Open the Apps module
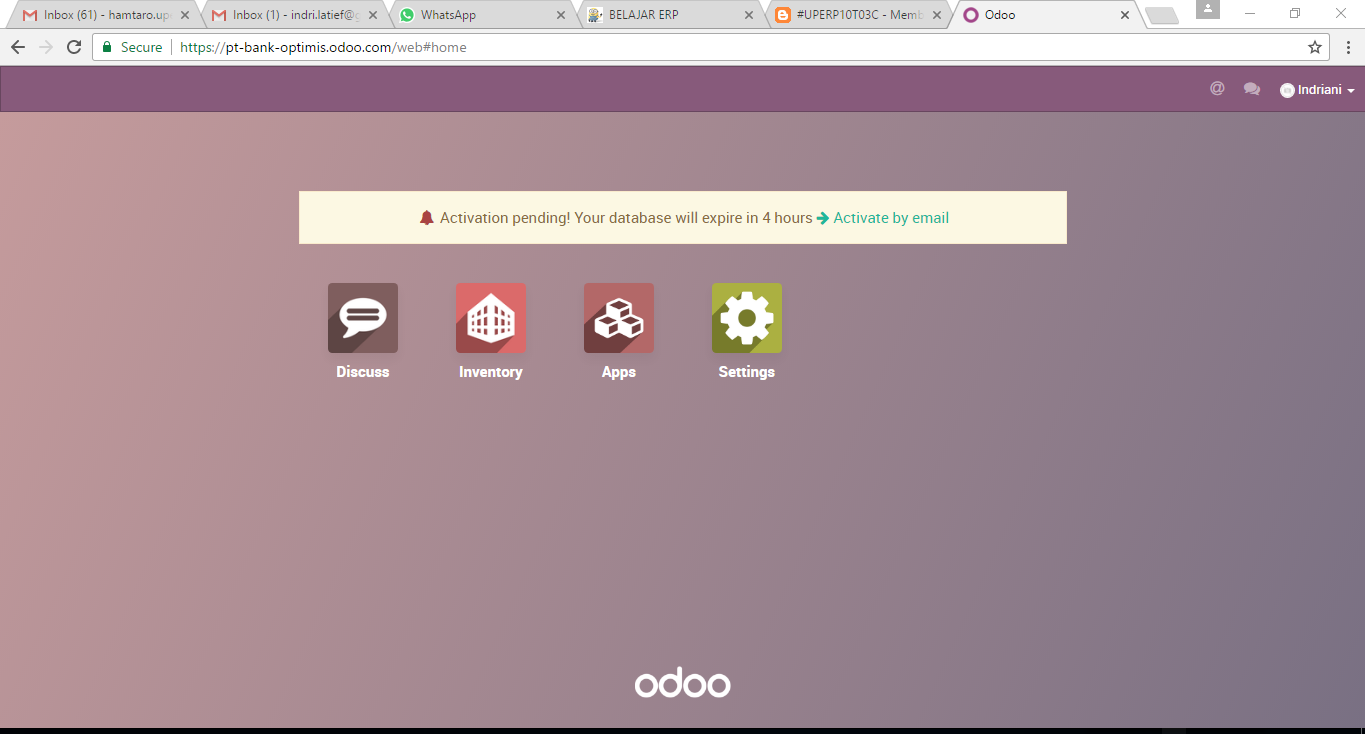Image resolution: width=1365 pixels, height=734 pixels. tap(619, 318)
